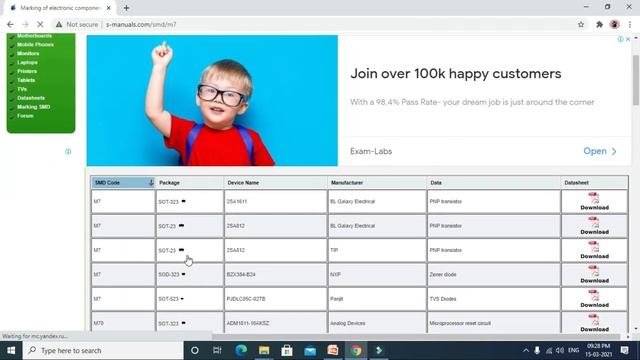The height and width of the screenshot is (360, 640).
Task: Sort table by the Manufacturer header
Action: pos(377,183)
